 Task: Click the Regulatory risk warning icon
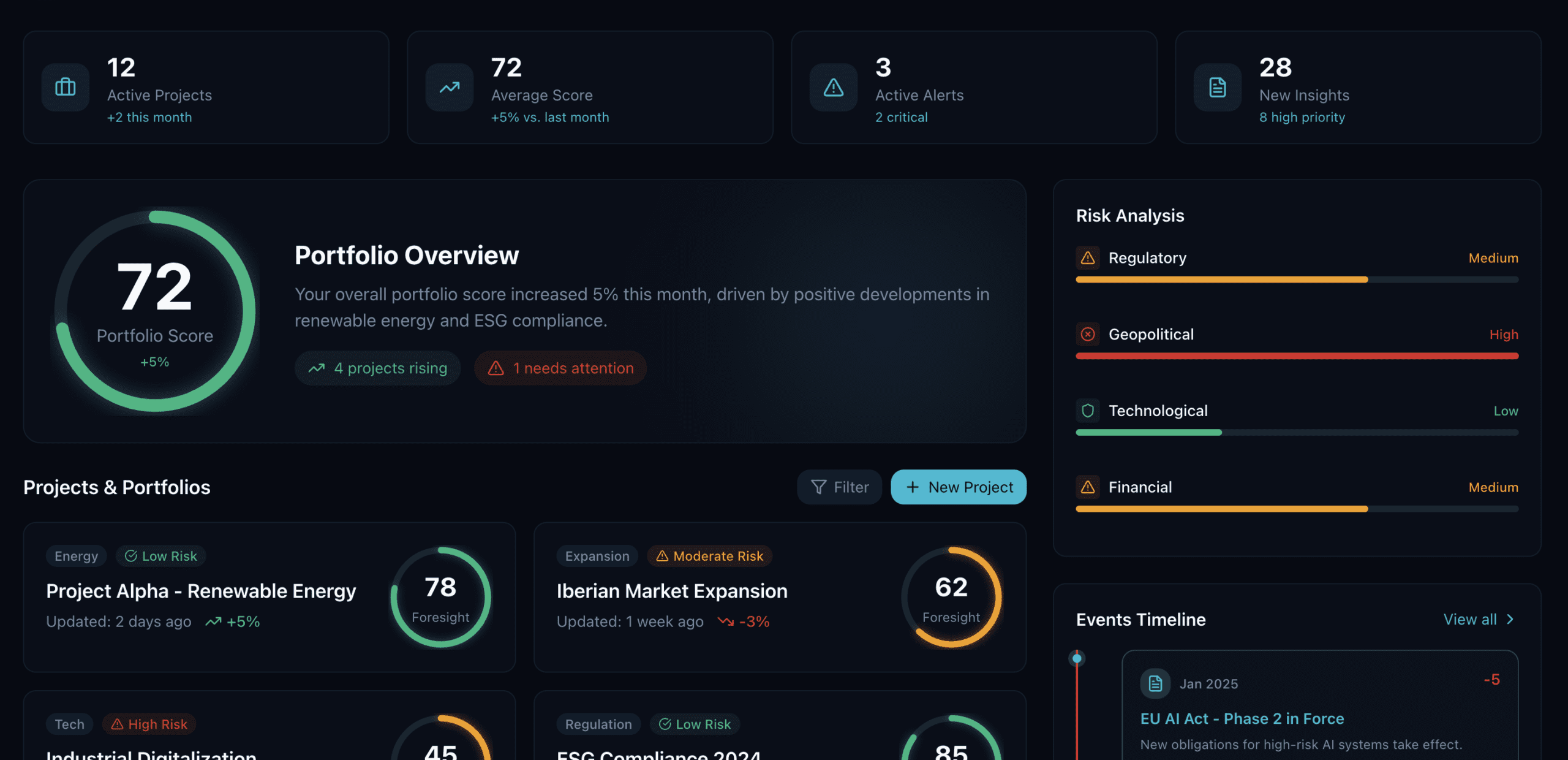1088,258
